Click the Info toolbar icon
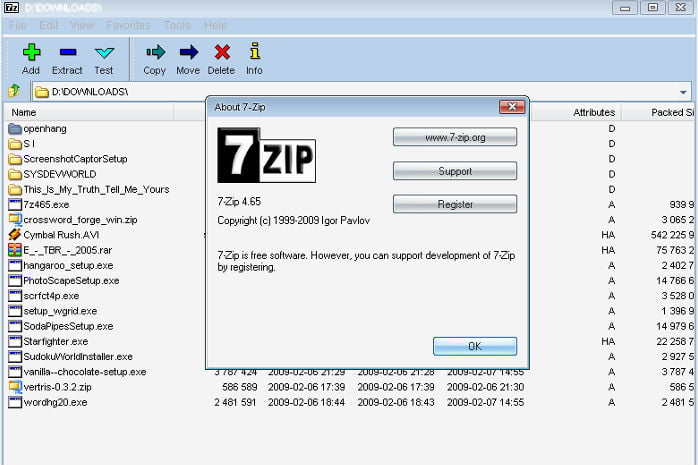The image size is (698, 465). click(x=255, y=51)
